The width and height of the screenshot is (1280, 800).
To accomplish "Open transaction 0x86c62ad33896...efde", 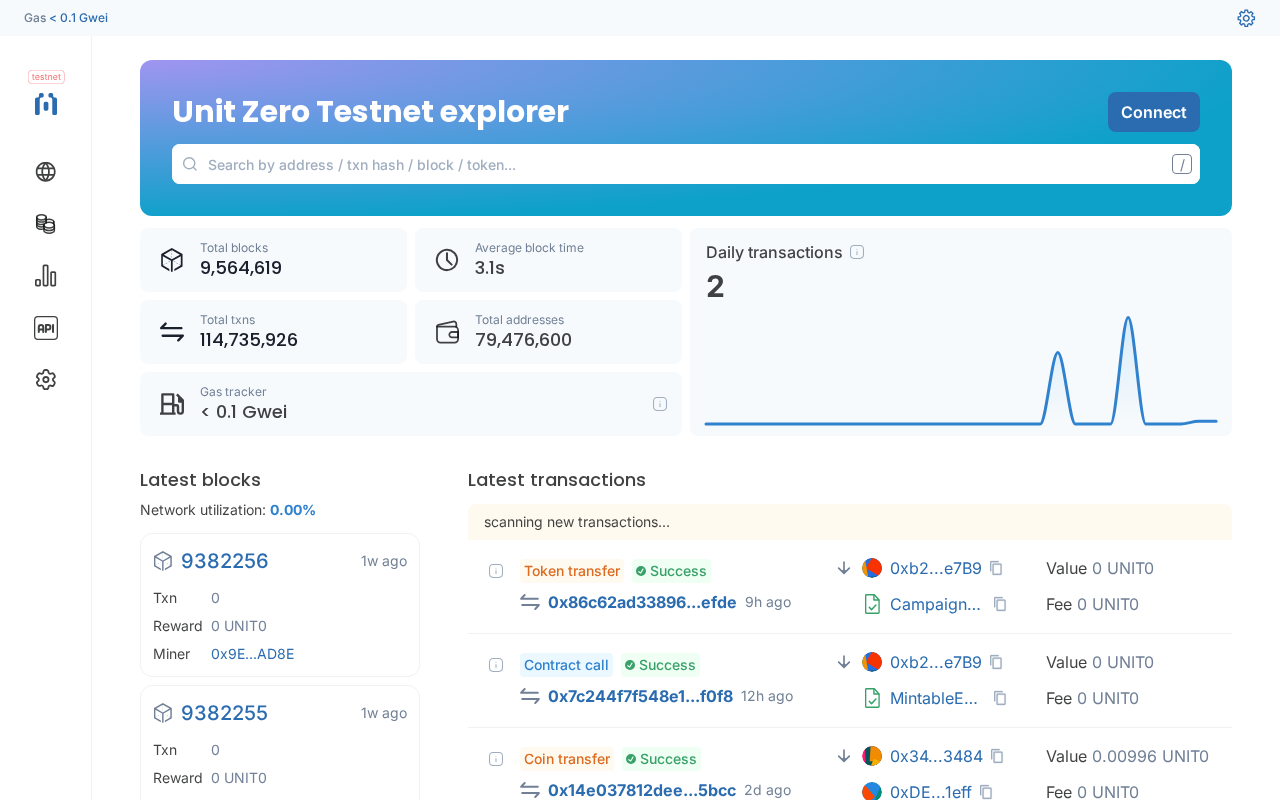I will tap(642, 602).
